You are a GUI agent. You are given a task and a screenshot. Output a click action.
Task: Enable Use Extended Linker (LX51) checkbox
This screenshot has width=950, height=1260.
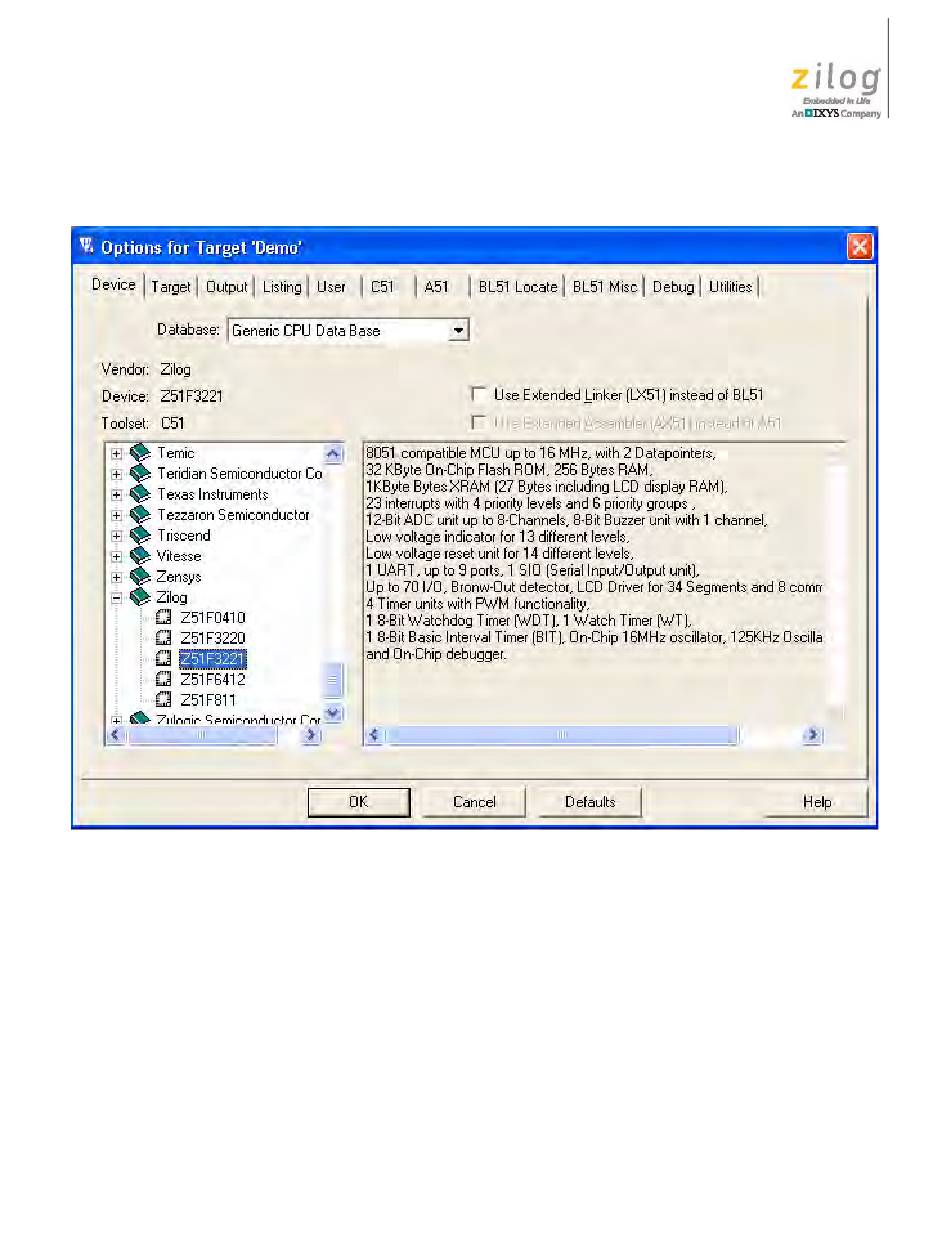479,395
